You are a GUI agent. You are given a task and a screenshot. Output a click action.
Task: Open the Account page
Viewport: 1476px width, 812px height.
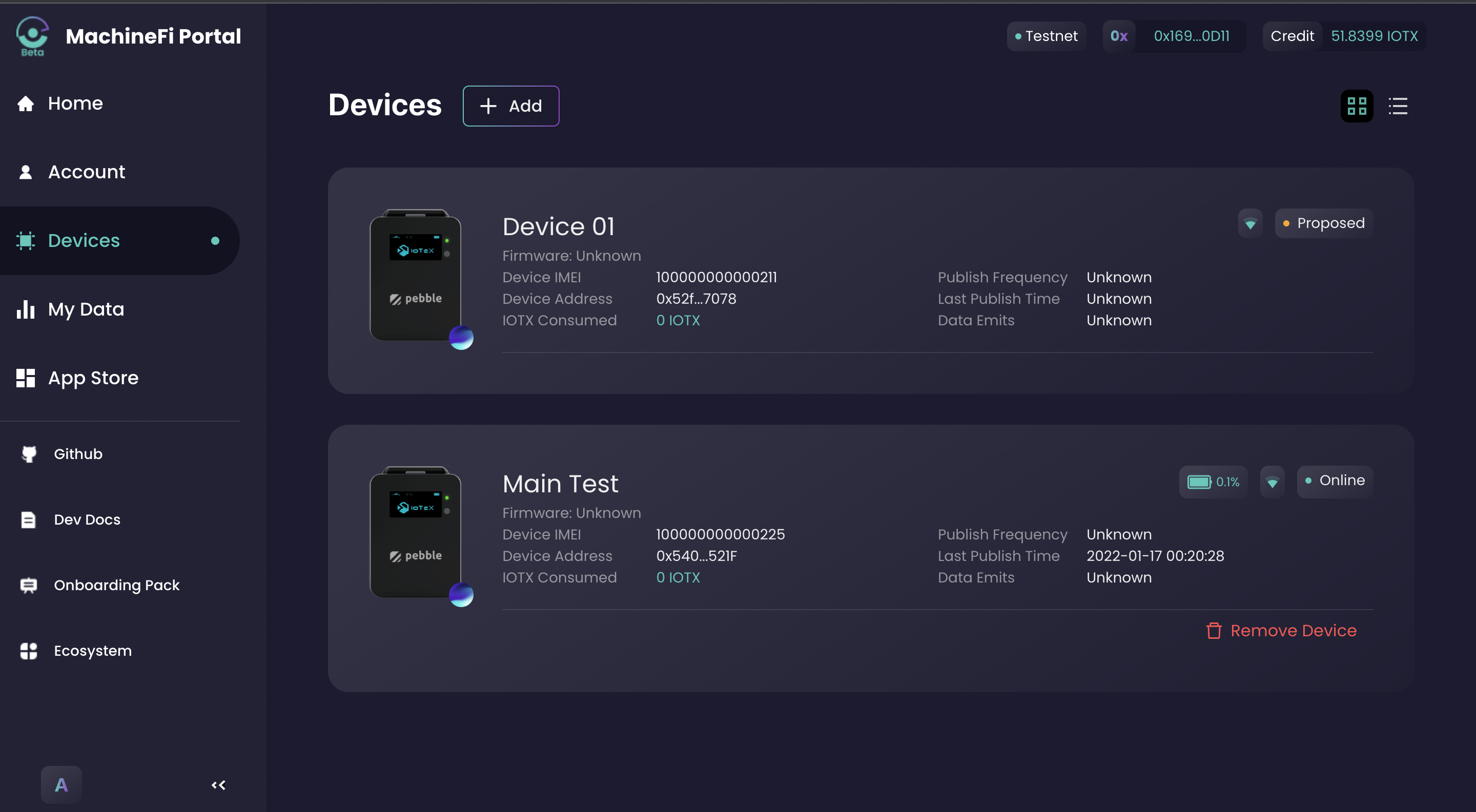pos(86,172)
